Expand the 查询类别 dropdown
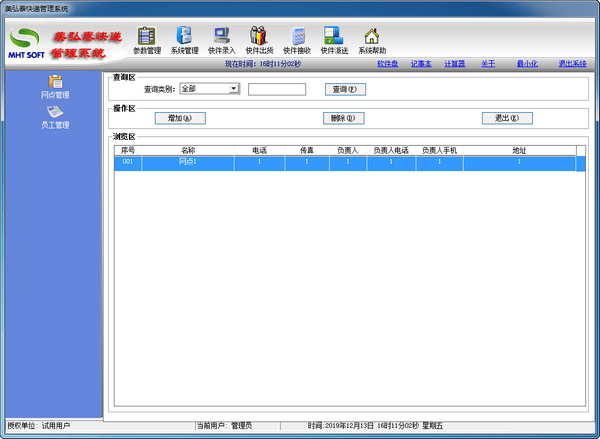The image size is (600, 439). tap(234, 89)
